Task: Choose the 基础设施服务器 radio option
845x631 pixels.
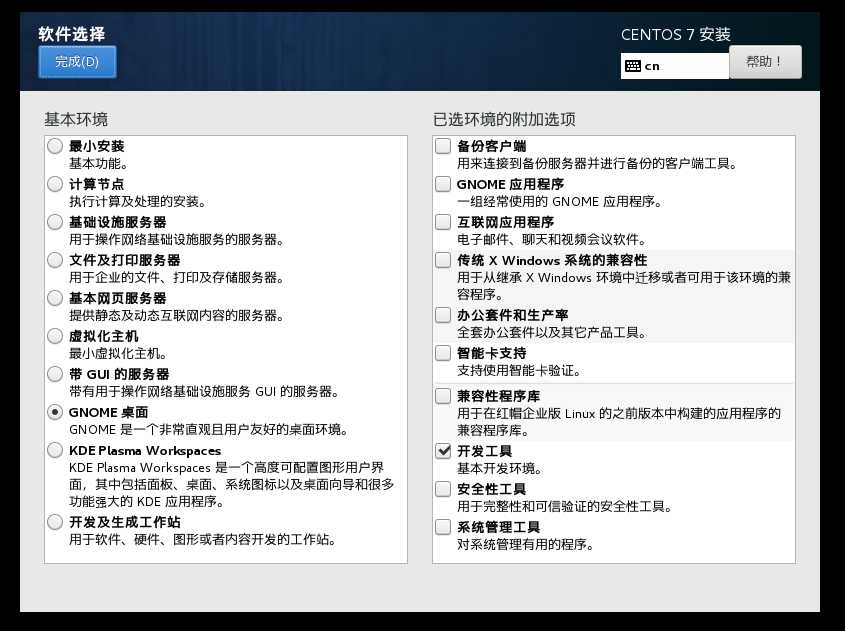Action: 55,222
